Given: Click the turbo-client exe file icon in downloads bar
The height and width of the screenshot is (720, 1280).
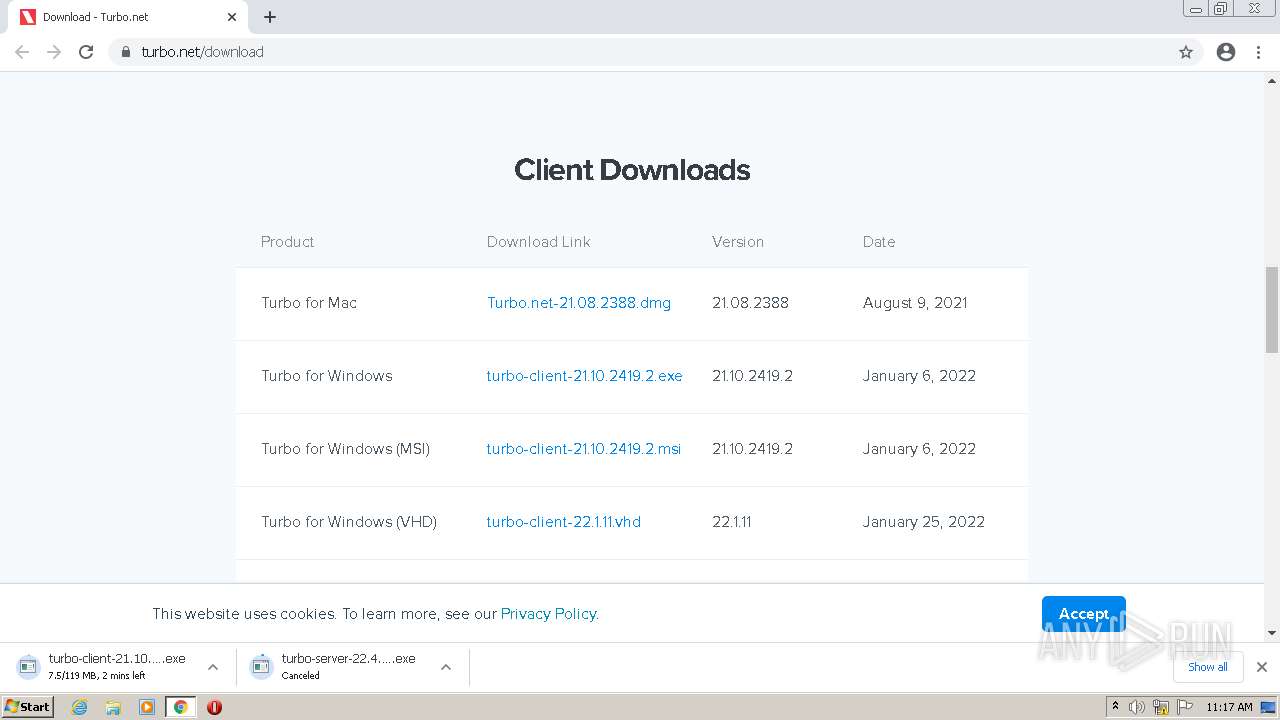Looking at the screenshot, I should point(28,666).
